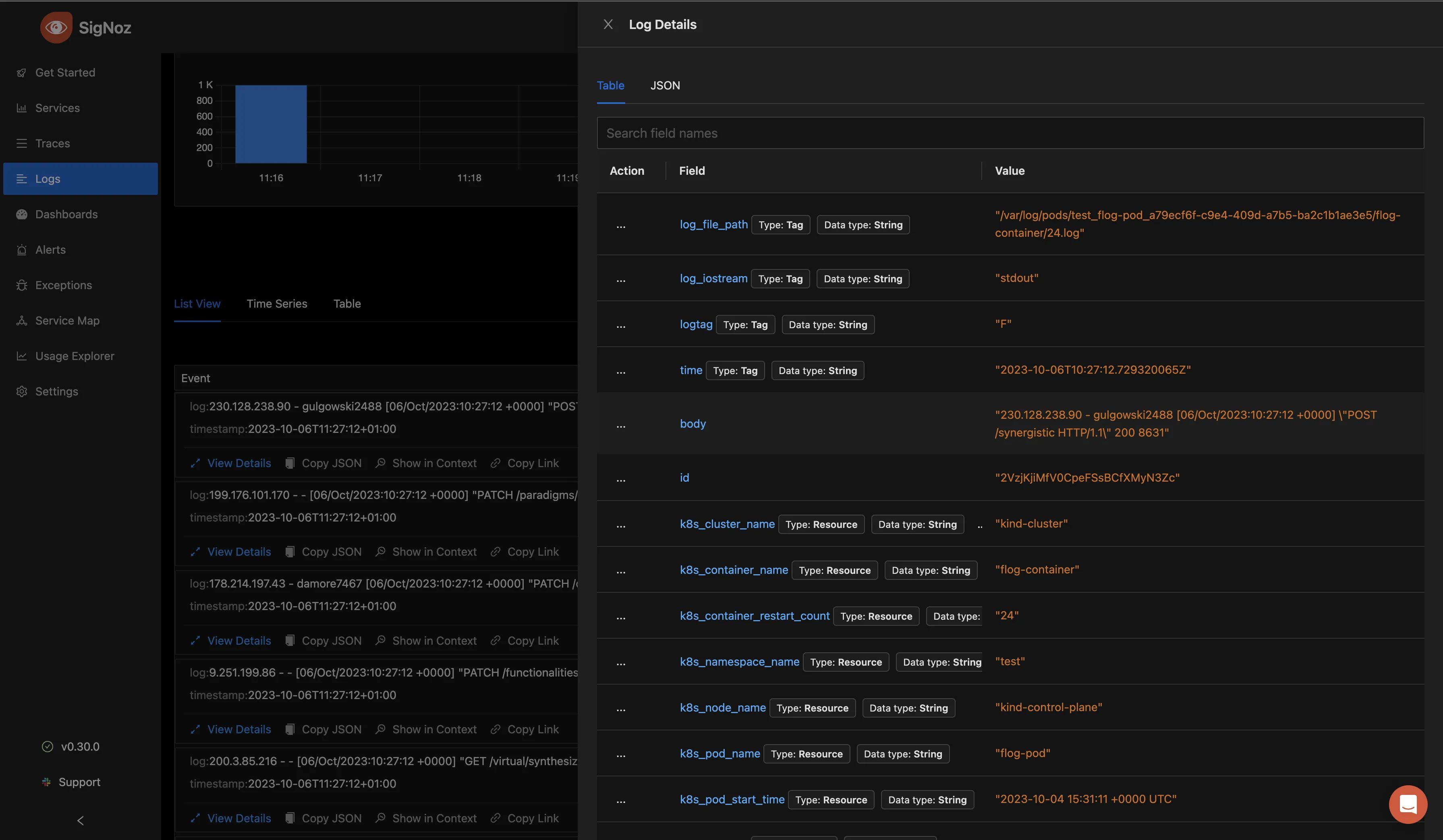Image resolution: width=1443 pixels, height=840 pixels.
Task: Click Show in Context icon for 178.214.197.43 log
Action: pos(380,640)
